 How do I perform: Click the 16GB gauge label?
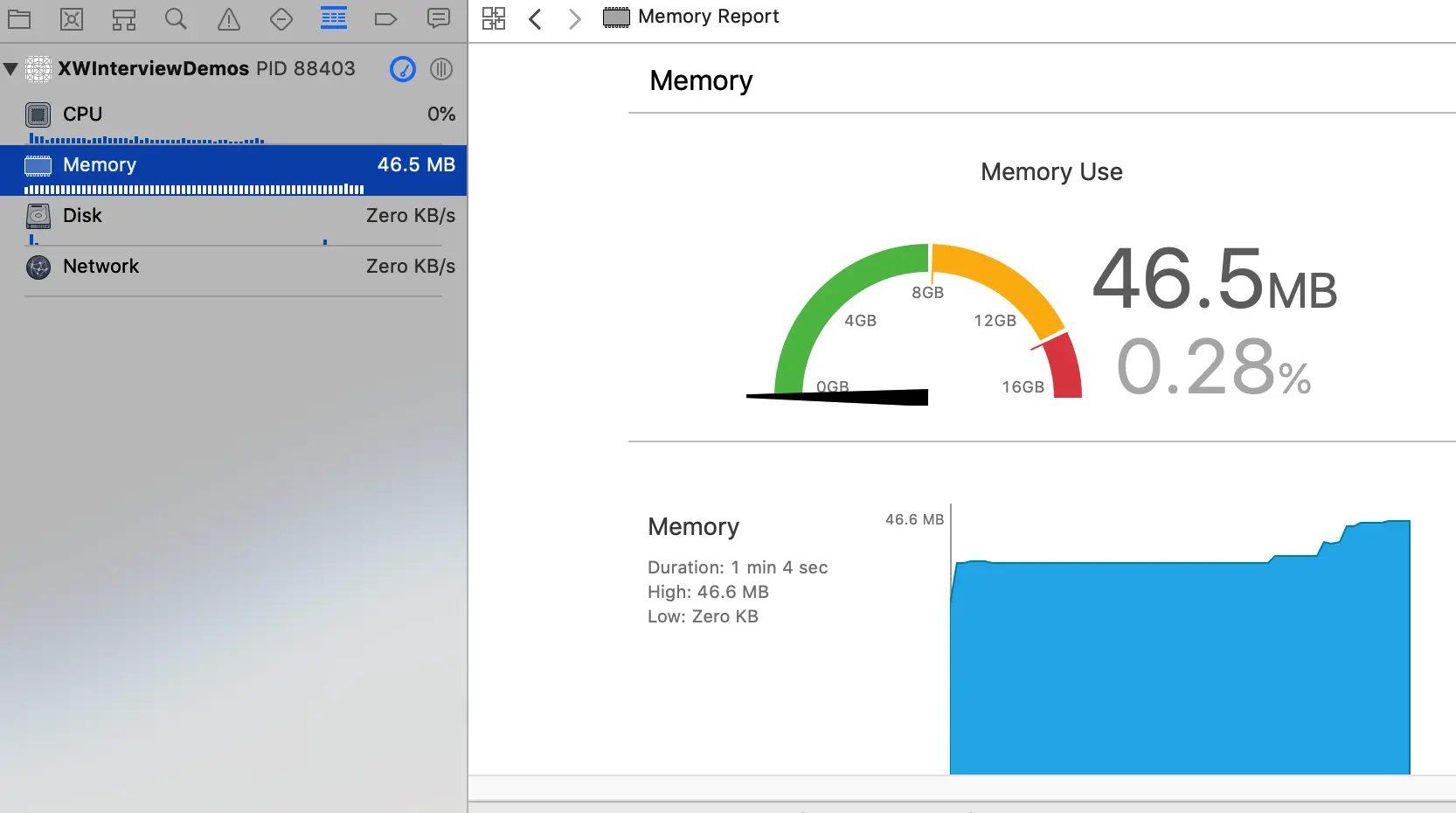(x=1023, y=387)
